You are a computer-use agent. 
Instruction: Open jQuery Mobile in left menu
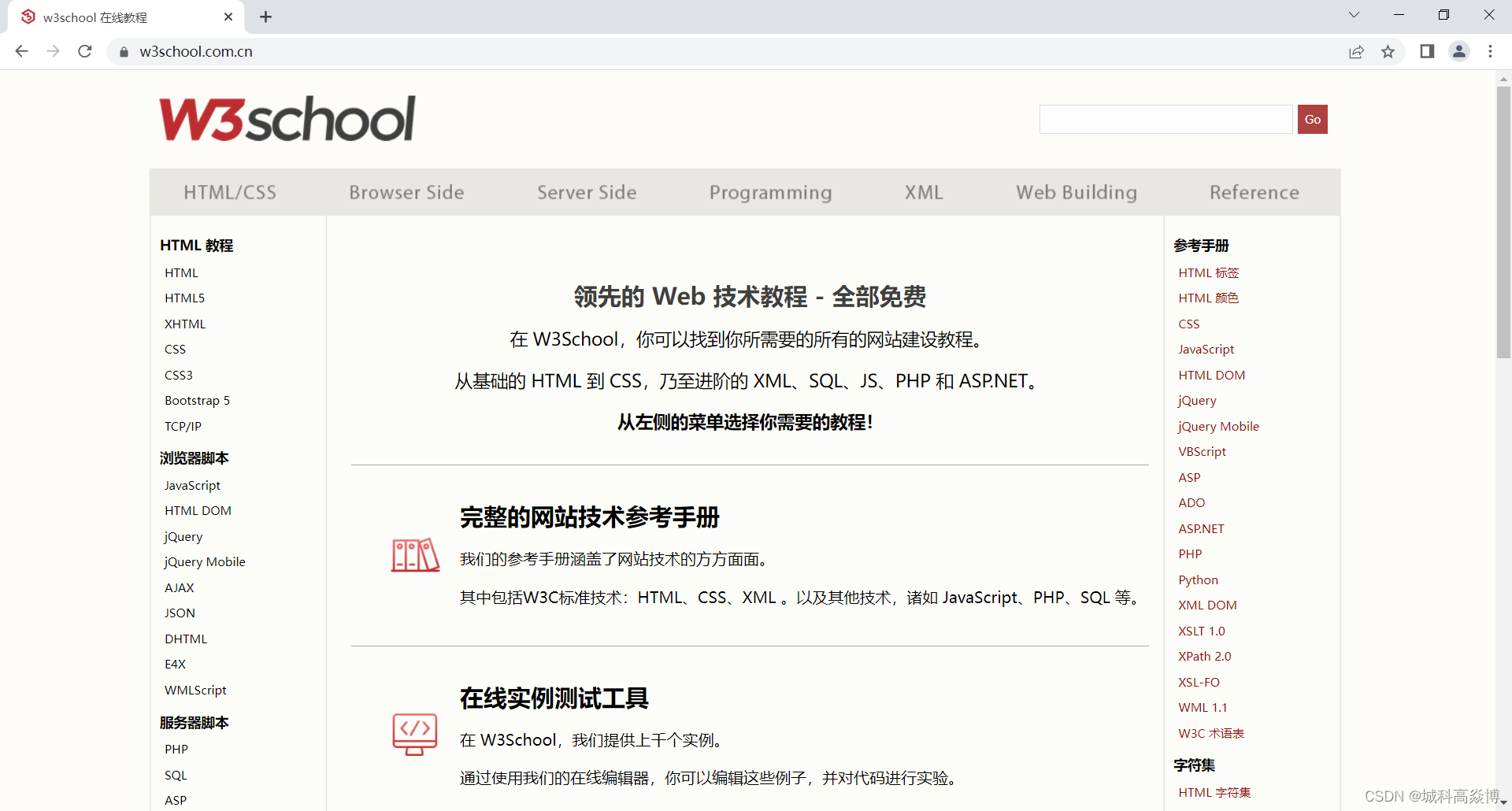pos(205,561)
